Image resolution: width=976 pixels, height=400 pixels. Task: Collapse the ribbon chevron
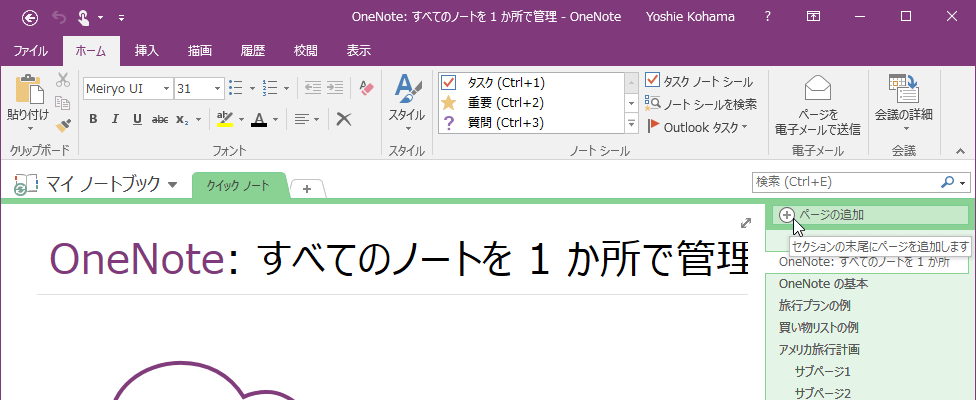pyautogui.click(x=960, y=151)
